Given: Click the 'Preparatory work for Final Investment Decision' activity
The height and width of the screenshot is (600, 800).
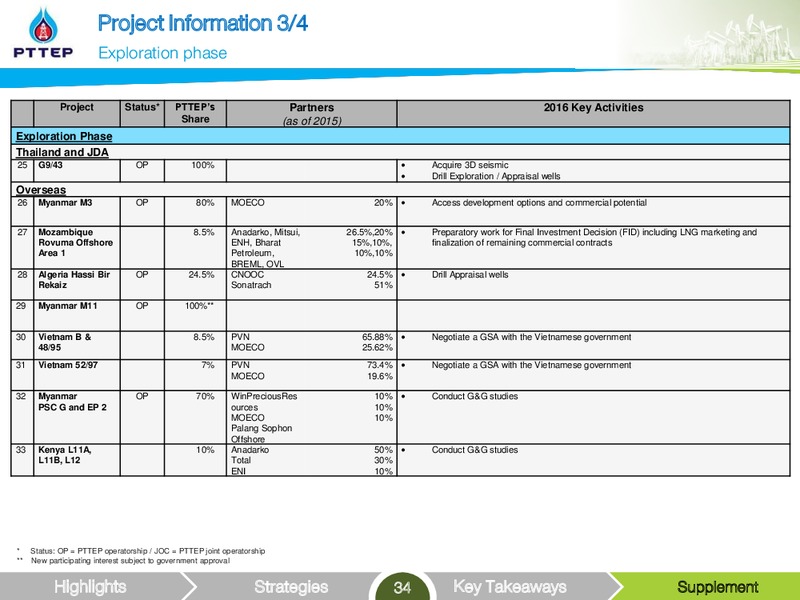Looking at the screenshot, I should (x=594, y=237).
